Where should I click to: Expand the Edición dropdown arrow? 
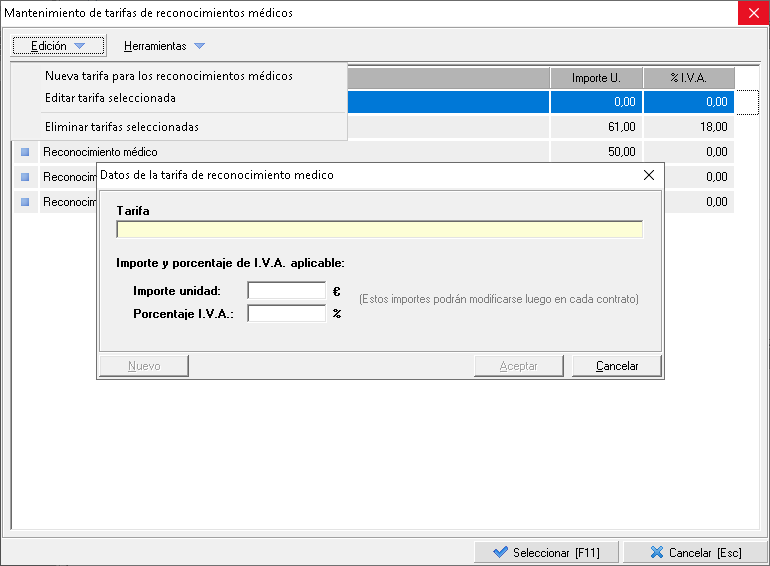pos(80,46)
